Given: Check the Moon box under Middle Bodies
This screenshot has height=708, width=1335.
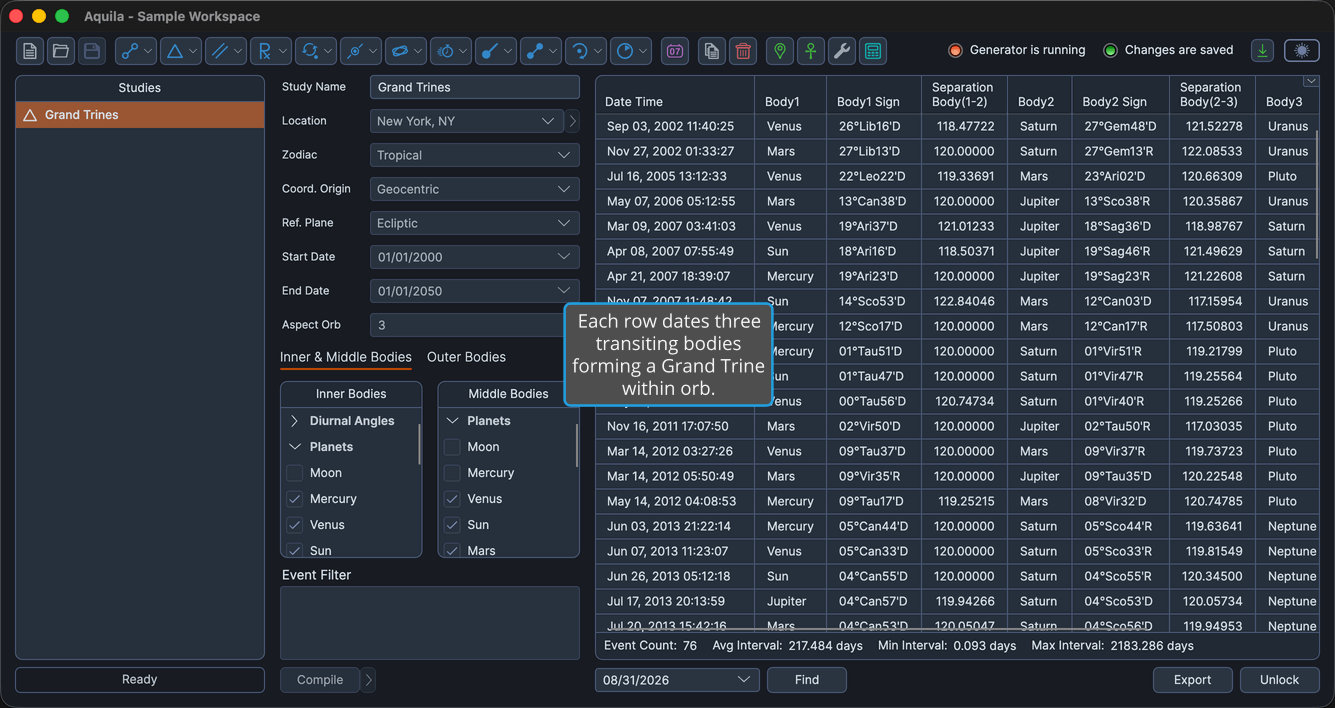Looking at the screenshot, I should coord(452,447).
